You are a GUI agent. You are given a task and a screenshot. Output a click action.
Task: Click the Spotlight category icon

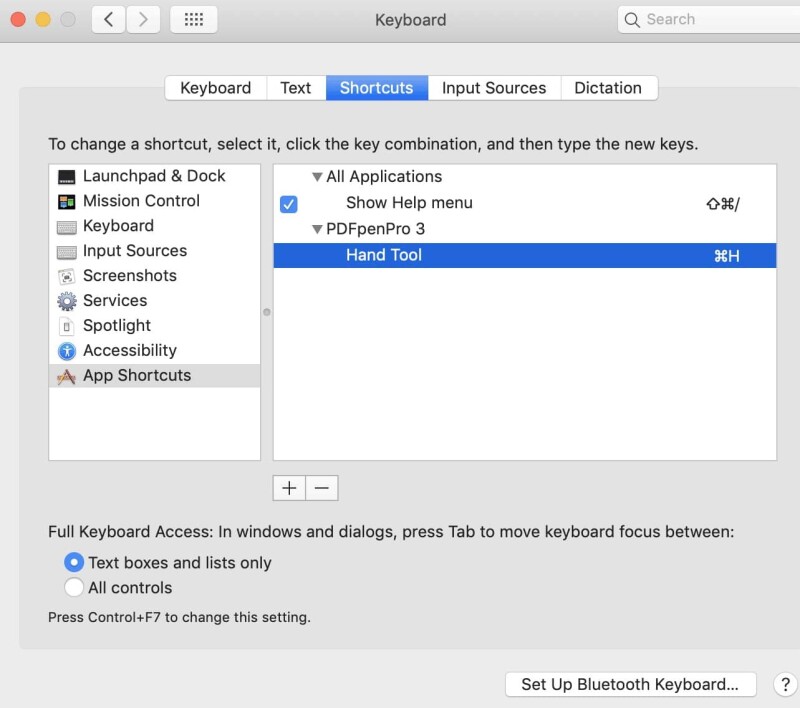[x=66, y=326]
